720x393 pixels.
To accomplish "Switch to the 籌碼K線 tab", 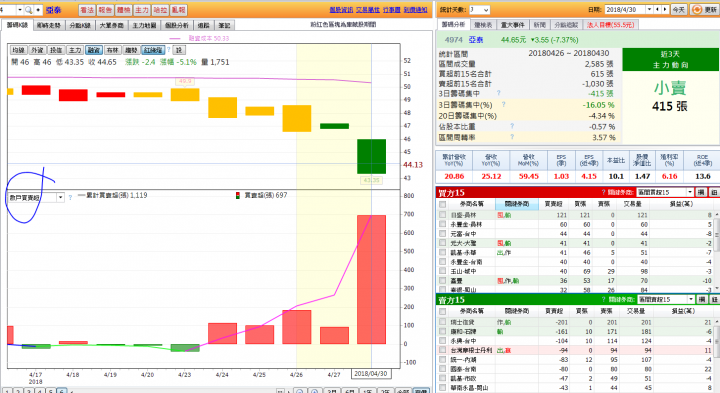I will pos(17,25).
